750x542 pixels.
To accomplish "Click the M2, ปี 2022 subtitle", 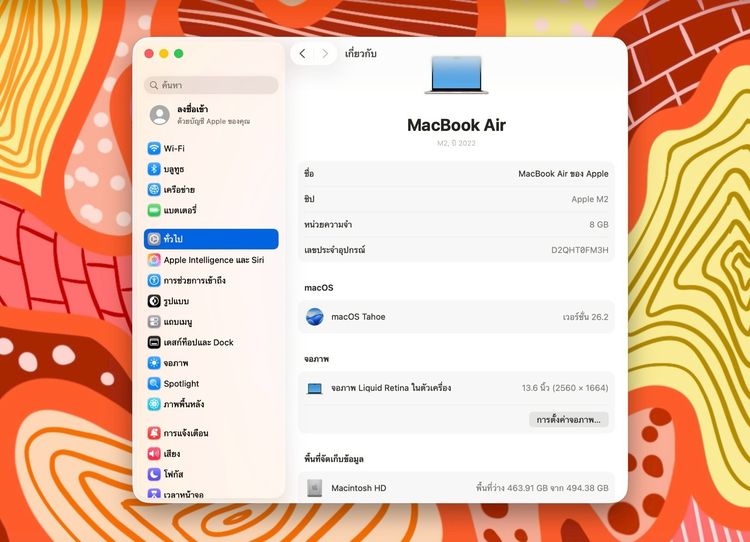I will point(456,143).
